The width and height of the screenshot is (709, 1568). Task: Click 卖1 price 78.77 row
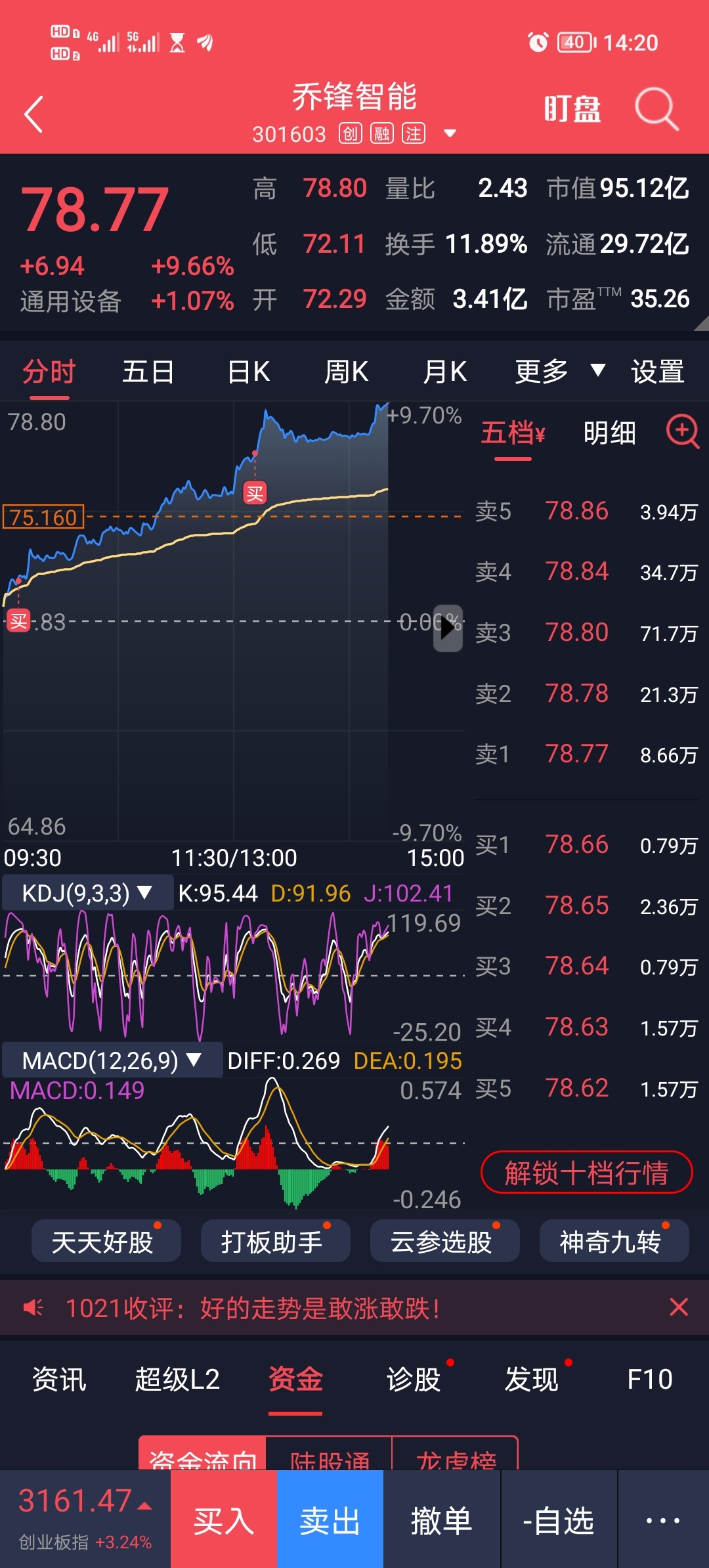point(587,754)
